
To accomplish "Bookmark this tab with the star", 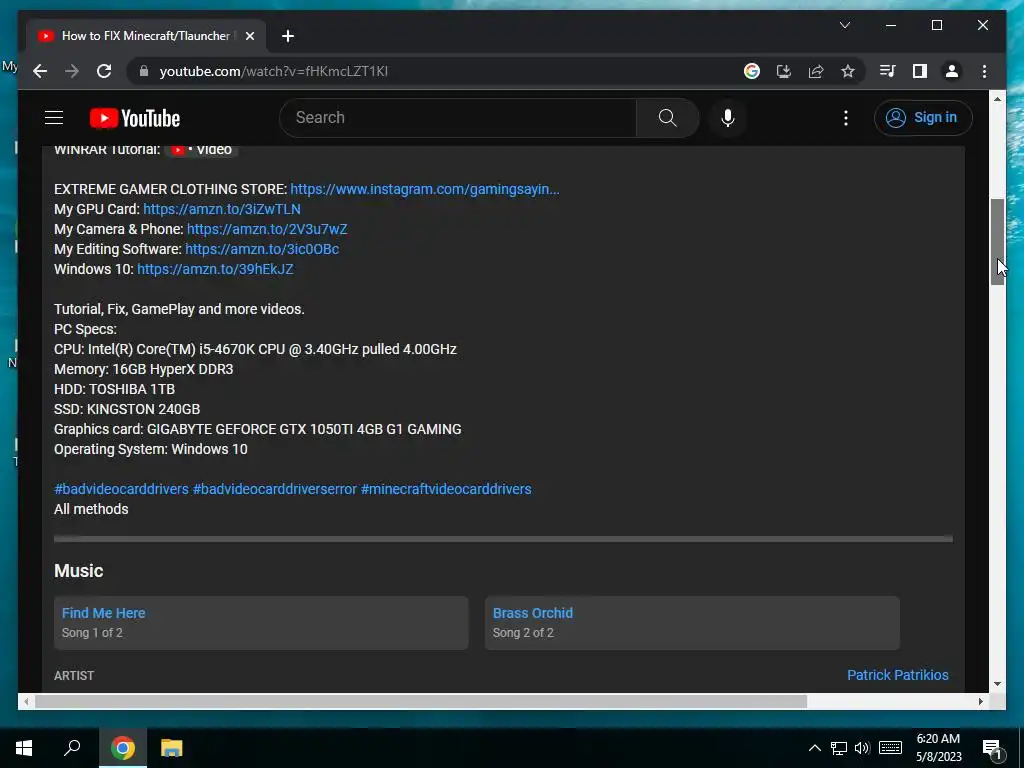I will 848,71.
